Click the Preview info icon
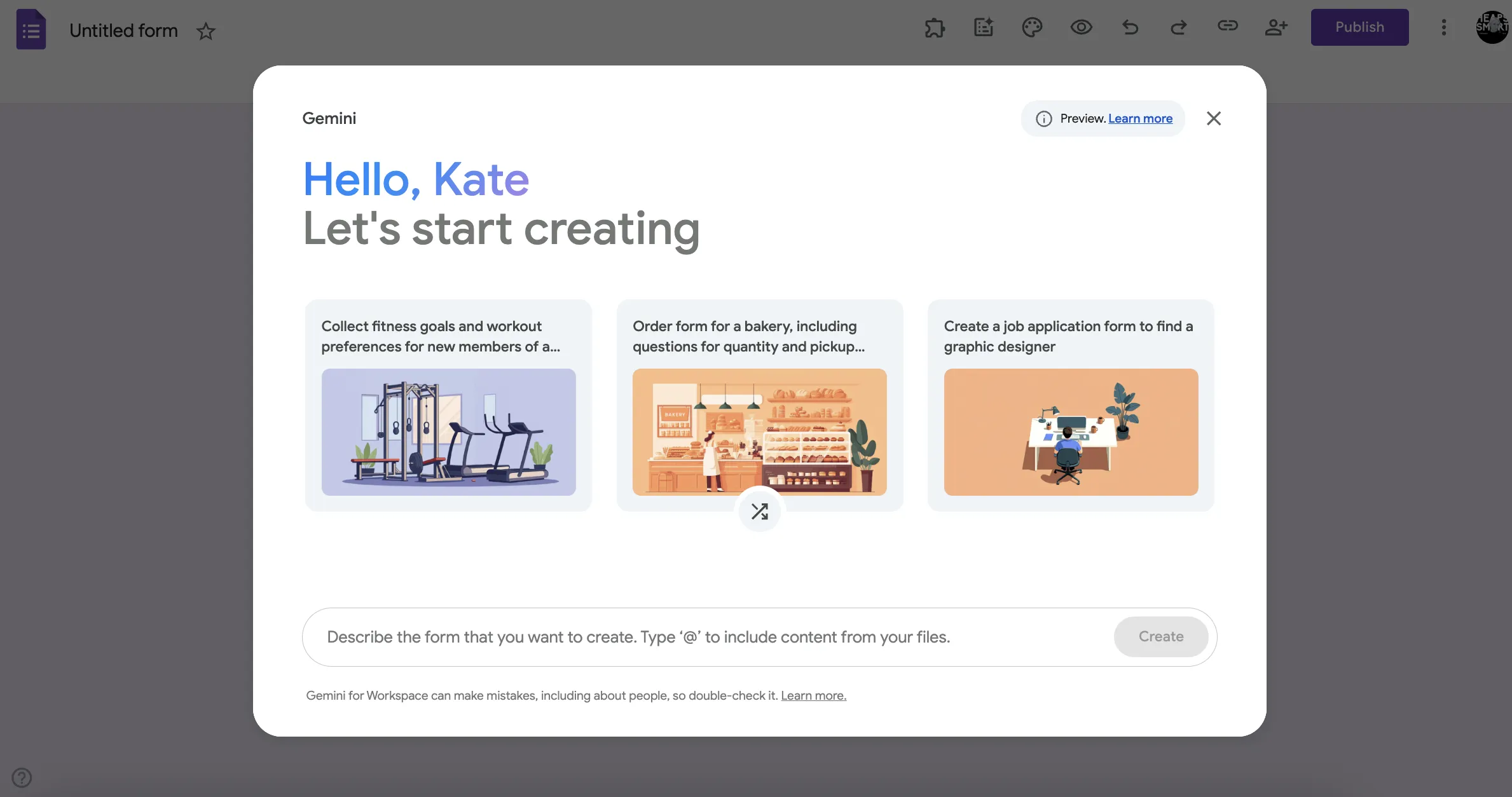This screenshot has height=797, width=1512. point(1044,119)
